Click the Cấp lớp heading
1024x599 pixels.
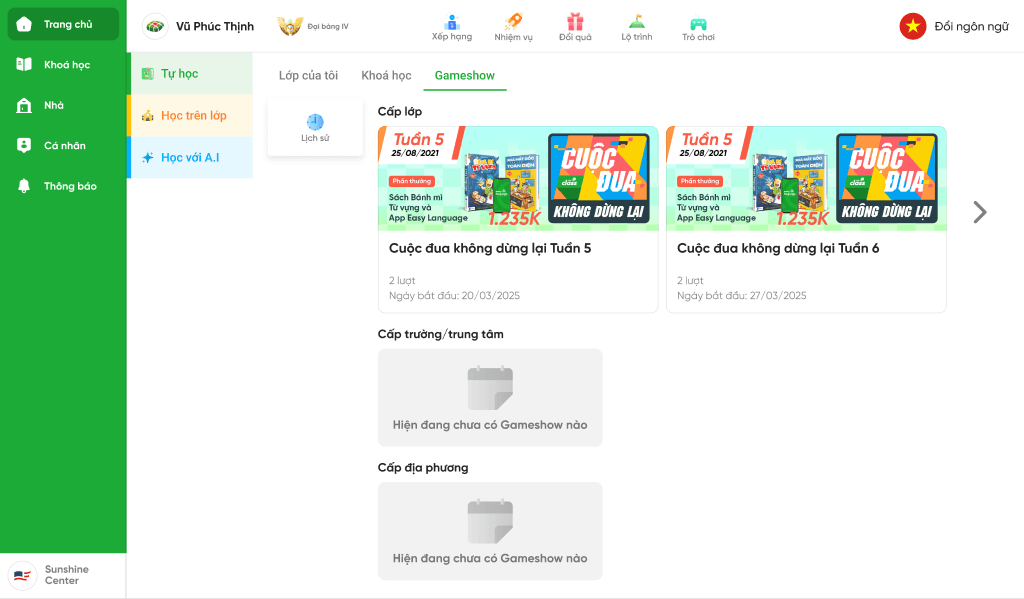[x=400, y=112]
